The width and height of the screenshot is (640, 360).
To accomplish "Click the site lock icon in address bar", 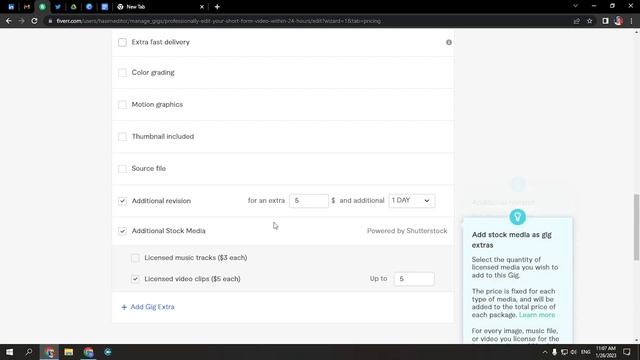I will click(50, 21).
